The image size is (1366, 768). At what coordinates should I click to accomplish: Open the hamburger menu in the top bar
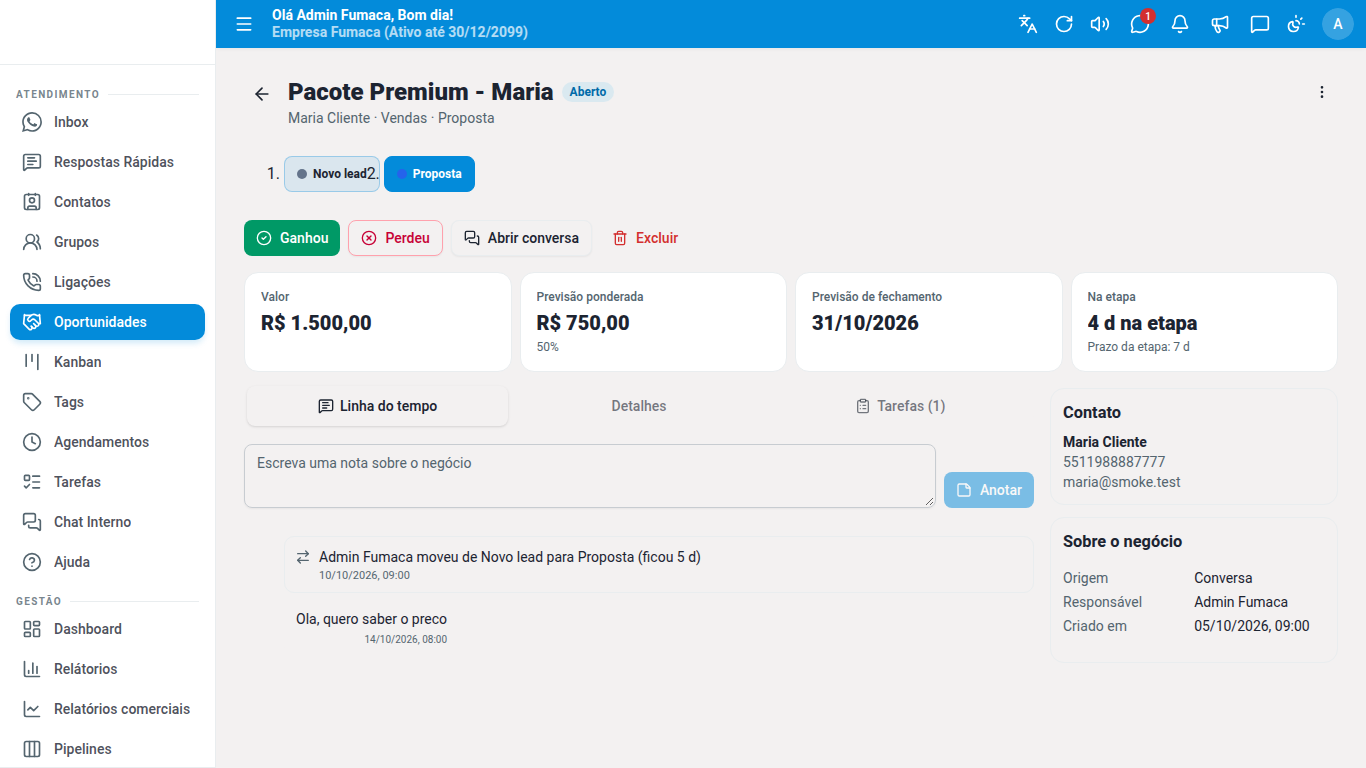244,24
